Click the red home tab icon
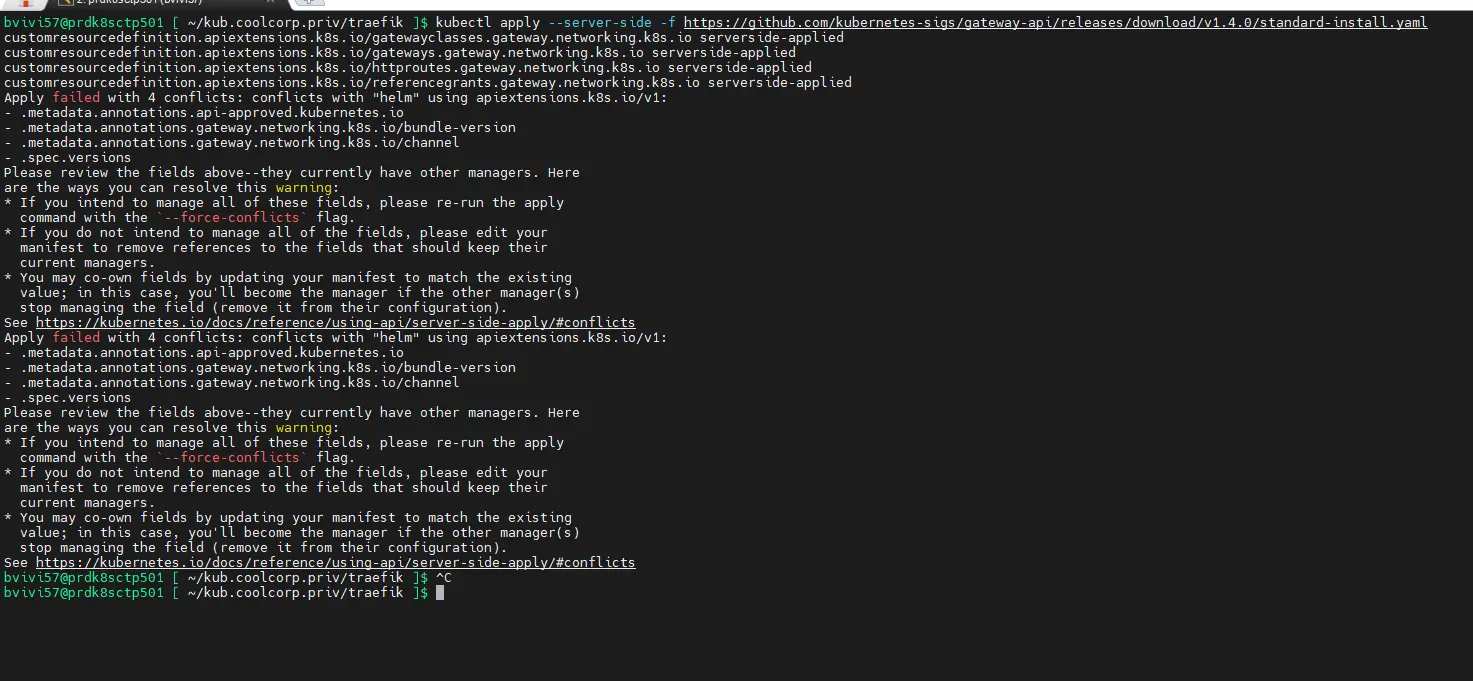The image size is (1473, 681). click(x=26, y=3)
